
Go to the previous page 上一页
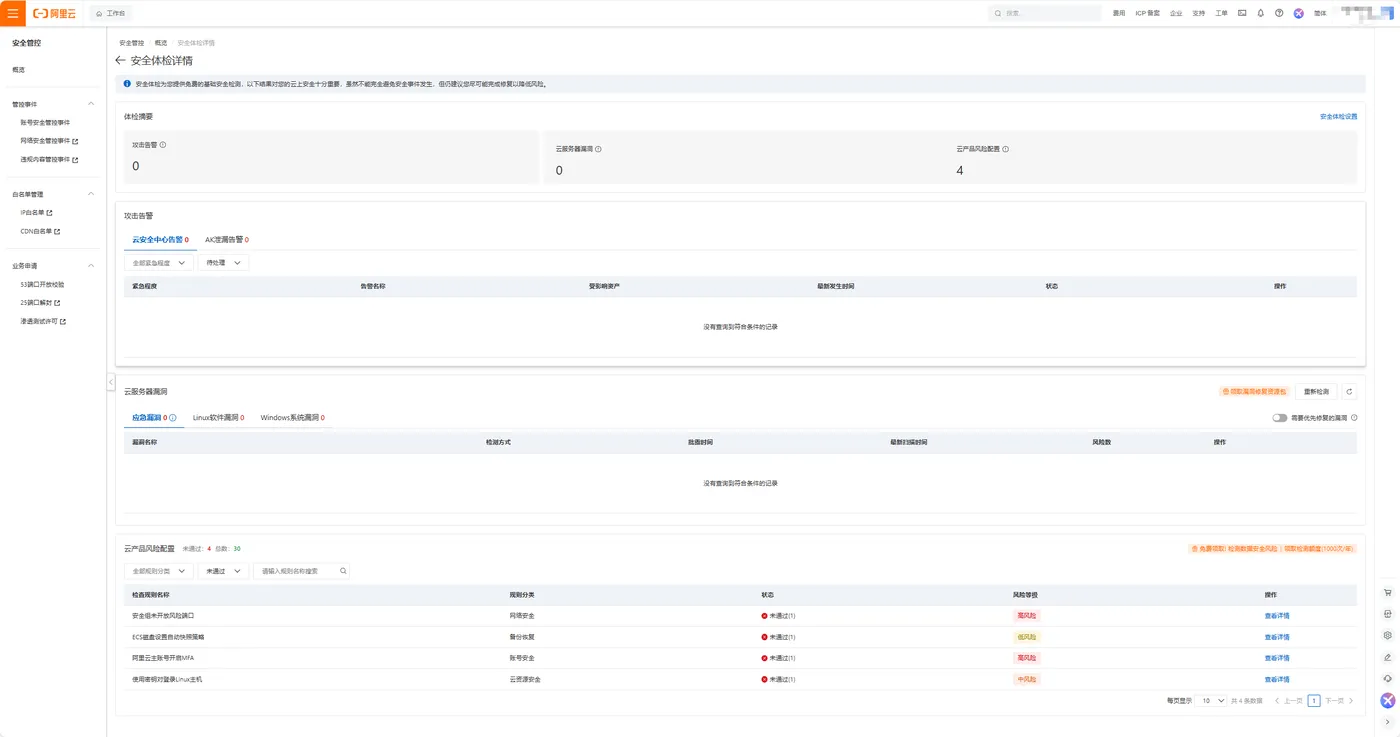coord(1289,701)
